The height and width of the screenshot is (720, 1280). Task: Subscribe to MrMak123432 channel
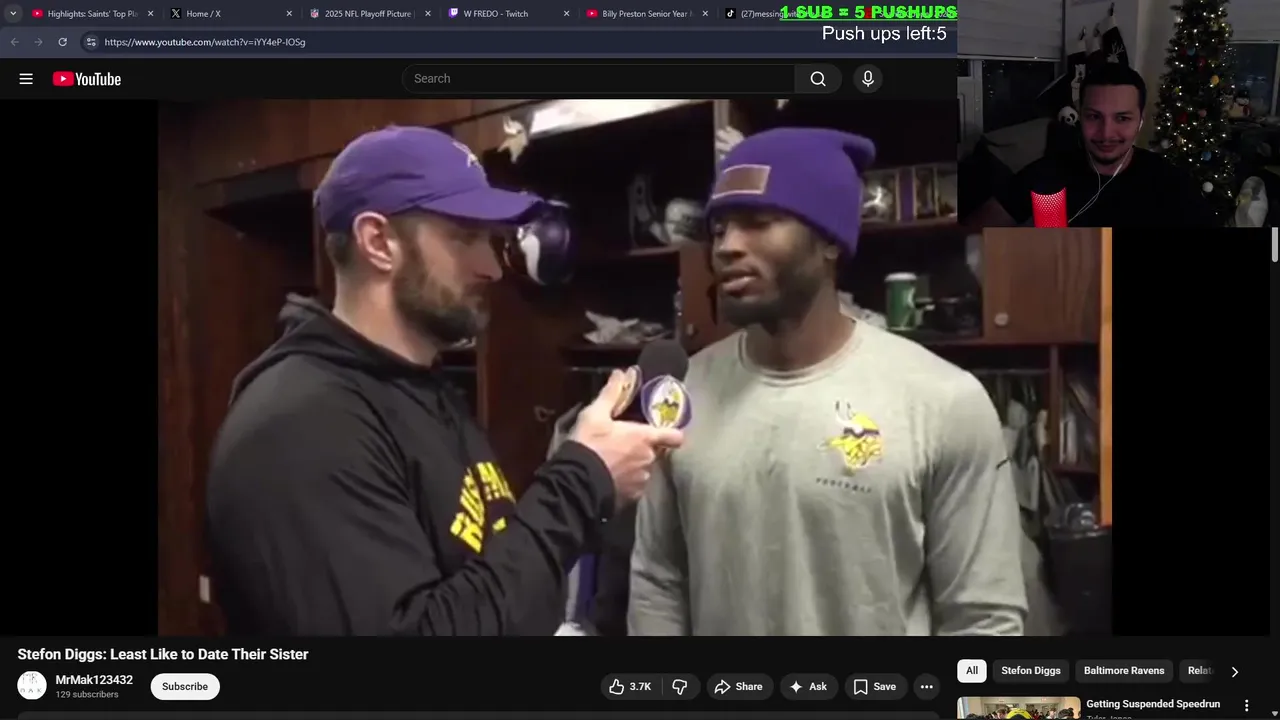(x=185, y=687)
